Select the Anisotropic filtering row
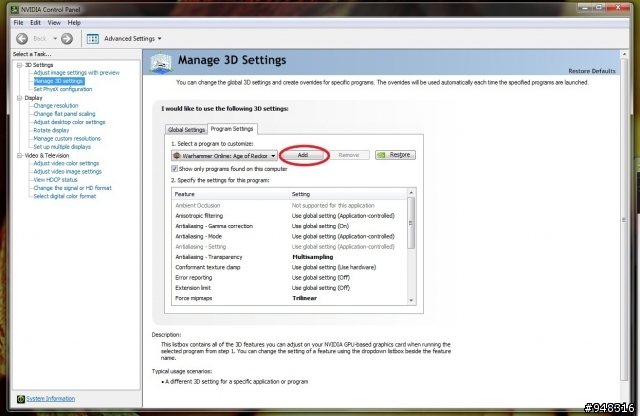The width and height of the screenshot is (640, 416). tap(289, 216)
